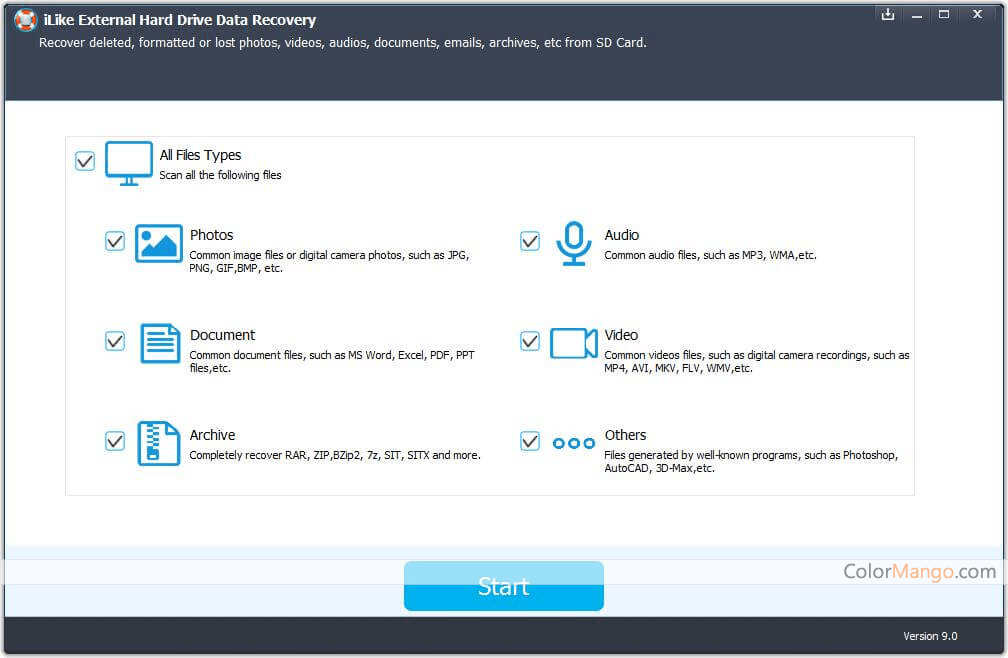This screenshot has width=1008, height=658.
Task: Click the download arrow icon in title bar
Action: [888, 14]
